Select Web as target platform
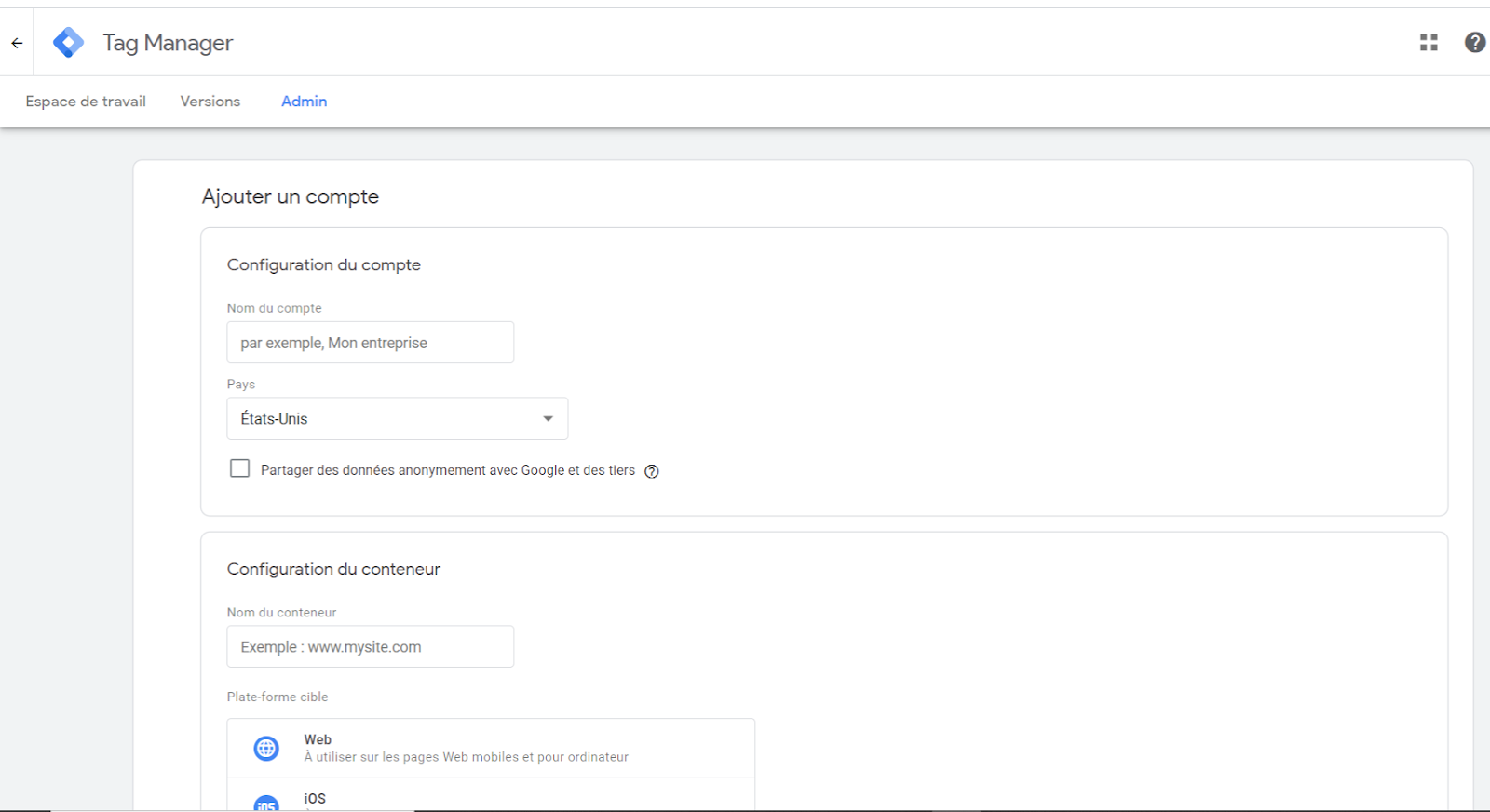This screenshot has width=1490, height=812. [318, 739]
